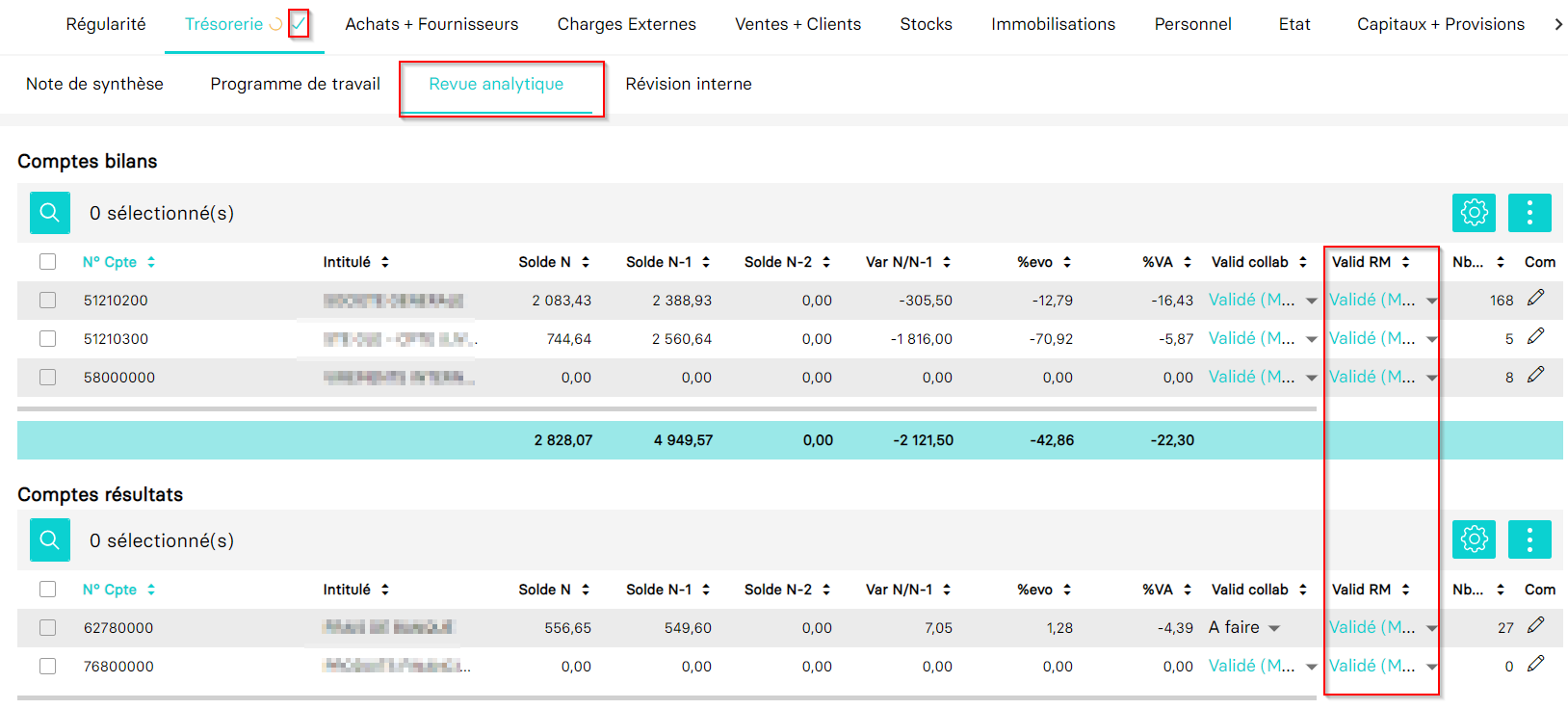Select the Stocks tab
This screenshot has height=709, width=1568.
pyautogui.click(x=927, y=24)
